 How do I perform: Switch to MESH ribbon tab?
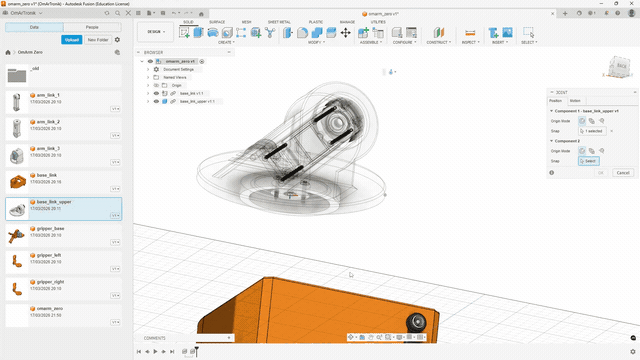[247, 22]
